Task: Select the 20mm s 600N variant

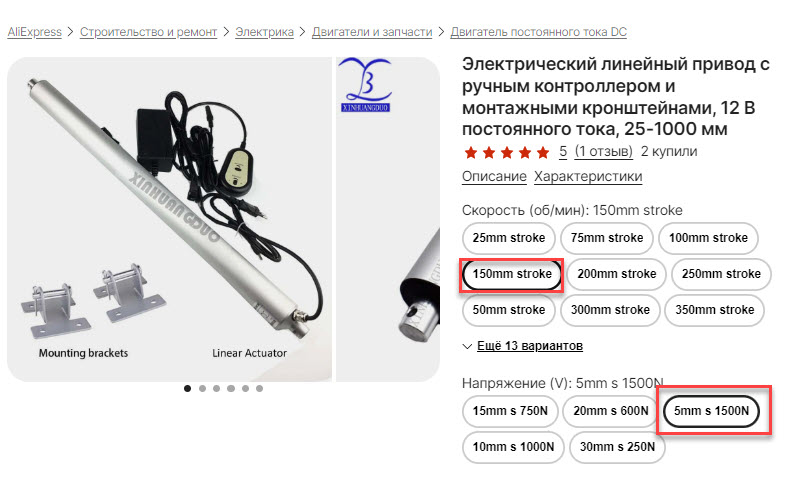Action: coord(611,411)
